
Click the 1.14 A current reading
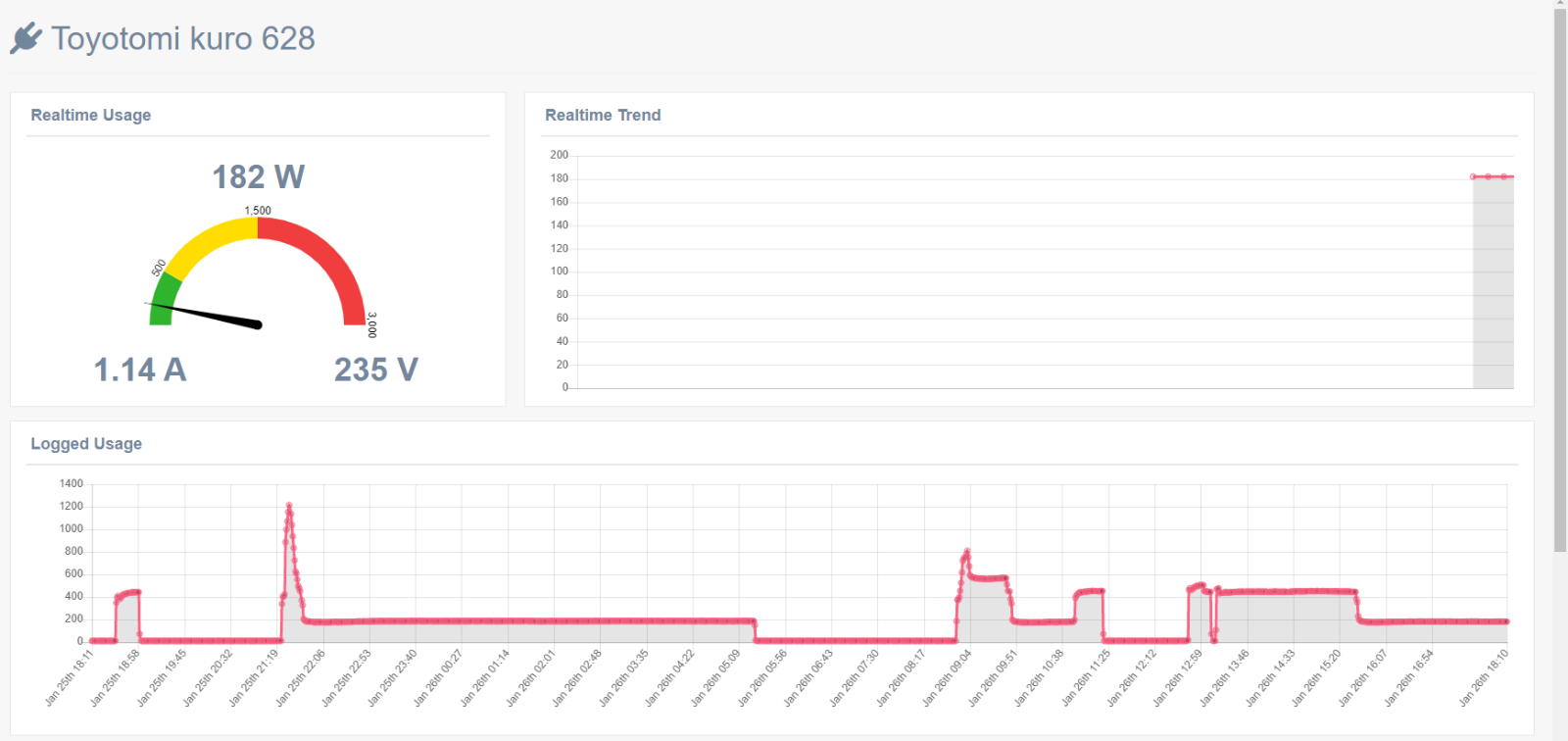click(x=140, y=370)
